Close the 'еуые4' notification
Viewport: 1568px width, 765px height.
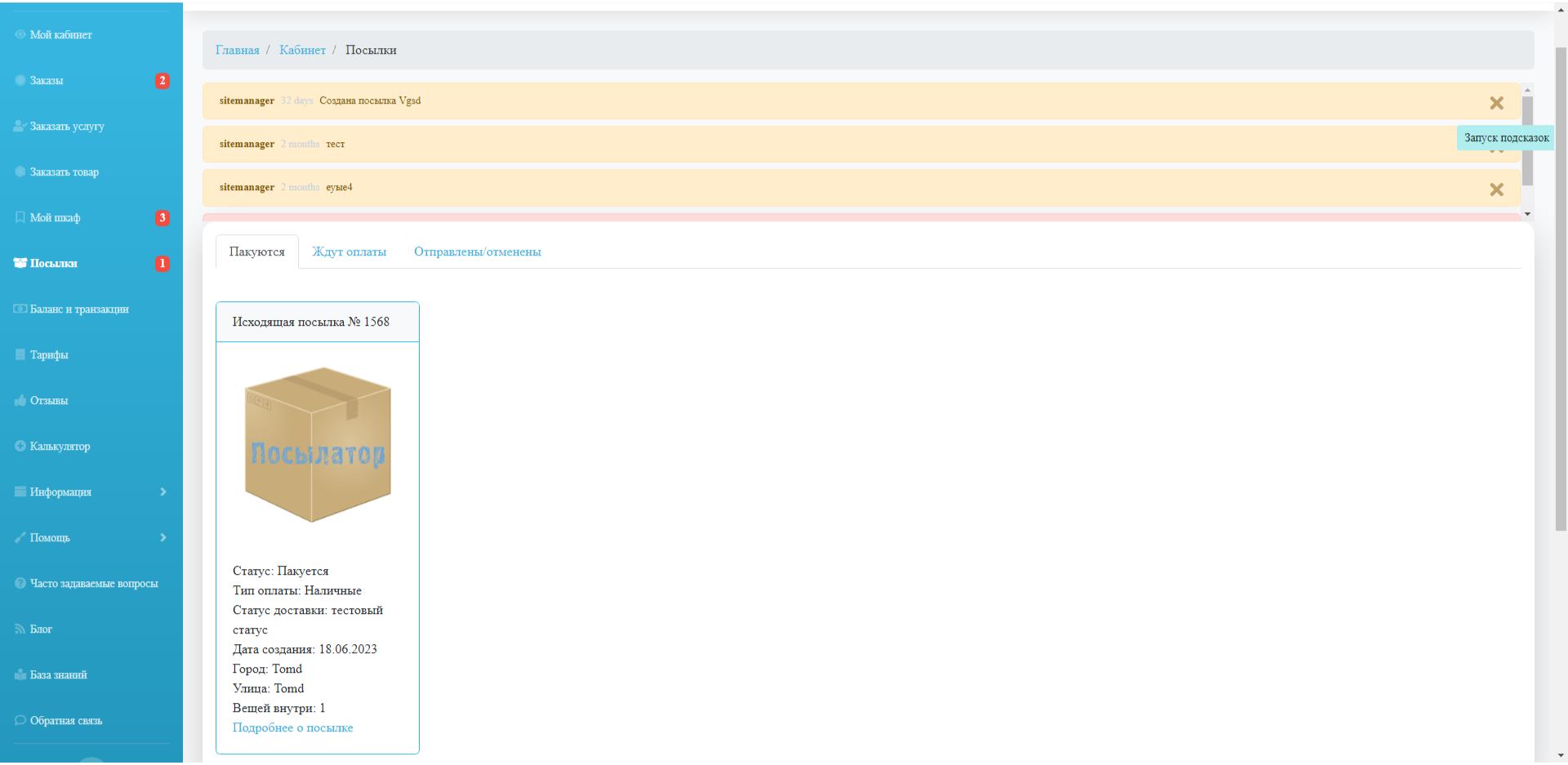click(1496, 189)
